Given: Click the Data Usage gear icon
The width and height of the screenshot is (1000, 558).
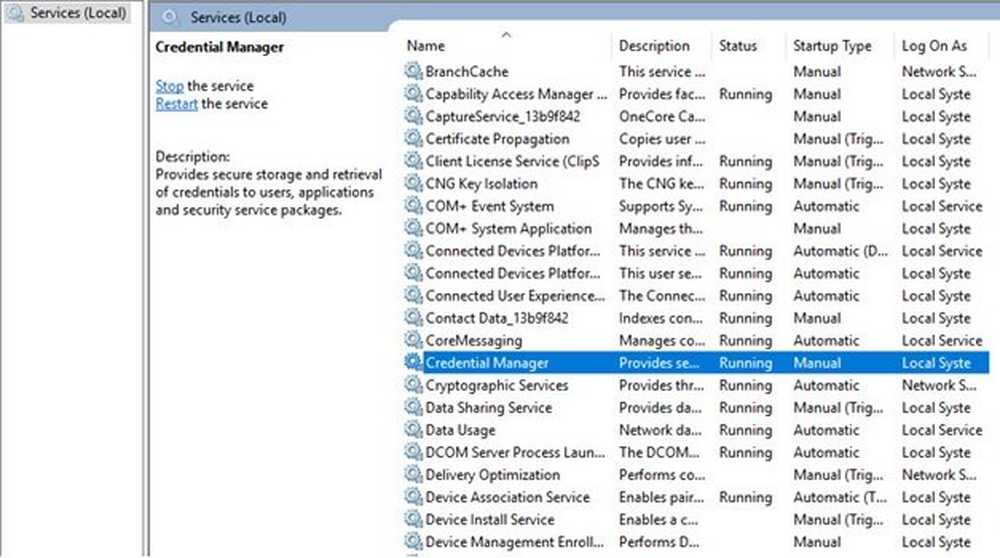Looking at the screenshot, I should [x=413, y=429].
